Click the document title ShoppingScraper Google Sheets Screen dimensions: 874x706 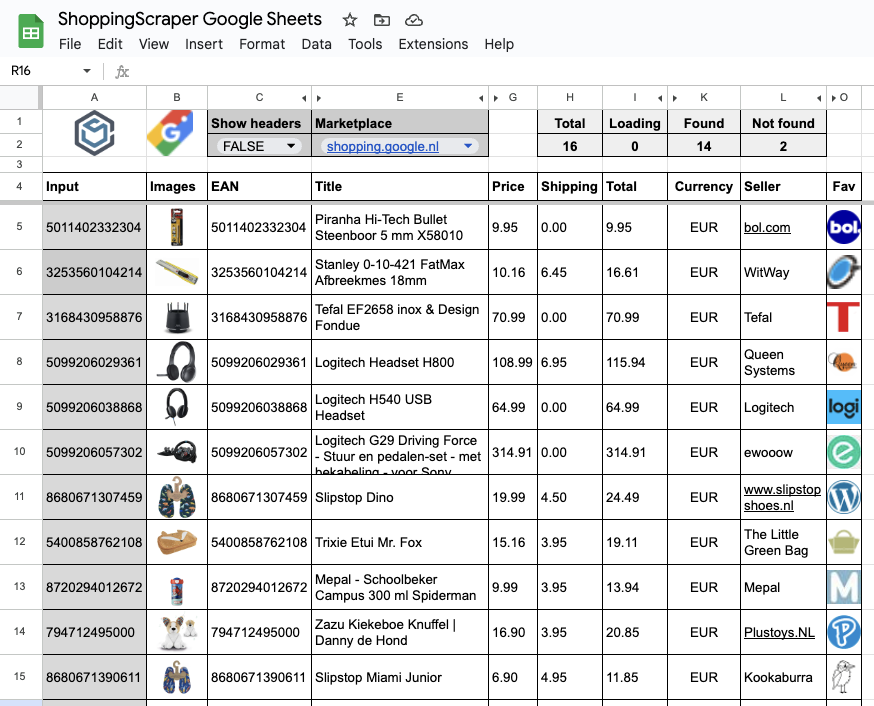tap(190, 19)
